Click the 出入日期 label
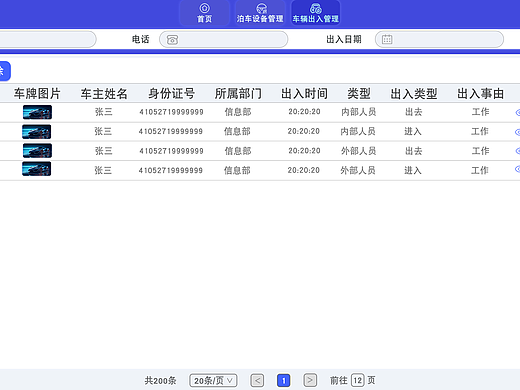 (x=344, y=39)
